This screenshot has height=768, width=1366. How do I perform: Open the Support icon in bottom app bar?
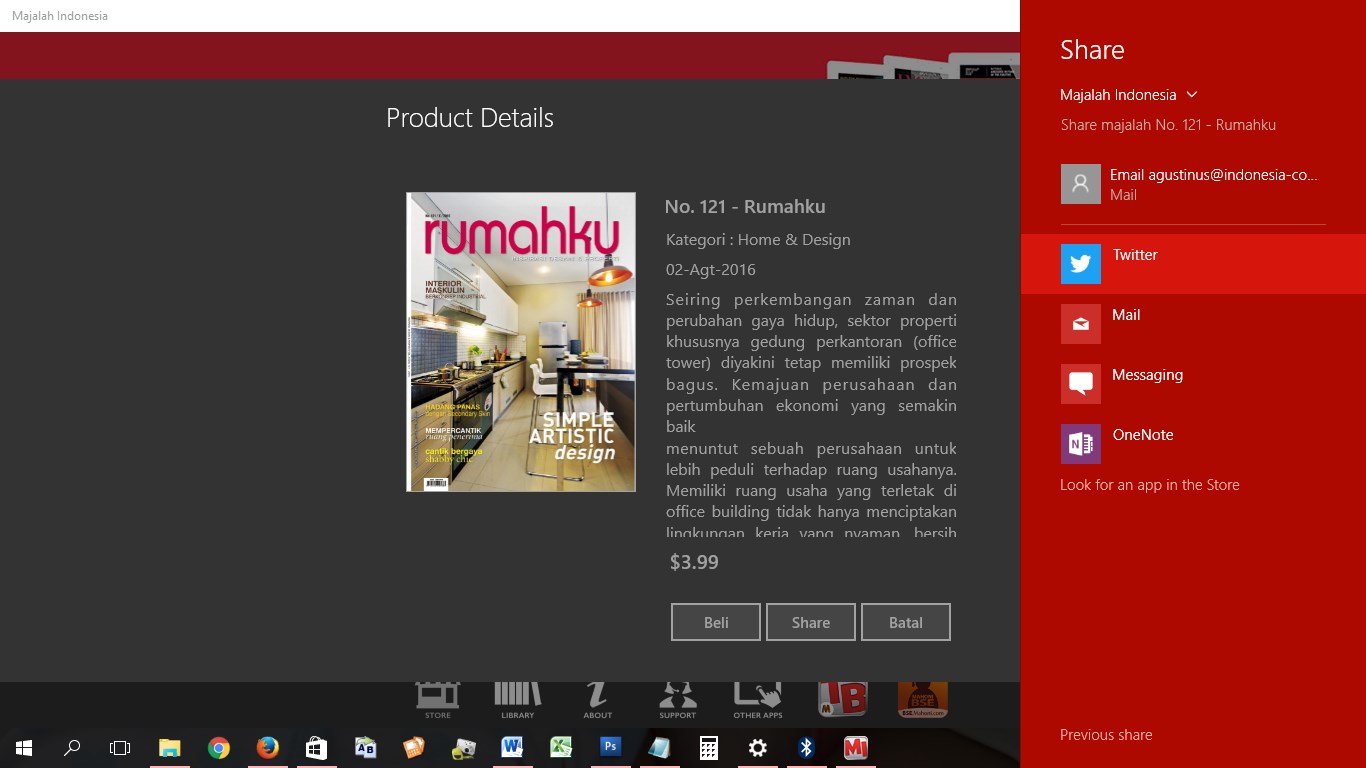(x=678, y=699)
